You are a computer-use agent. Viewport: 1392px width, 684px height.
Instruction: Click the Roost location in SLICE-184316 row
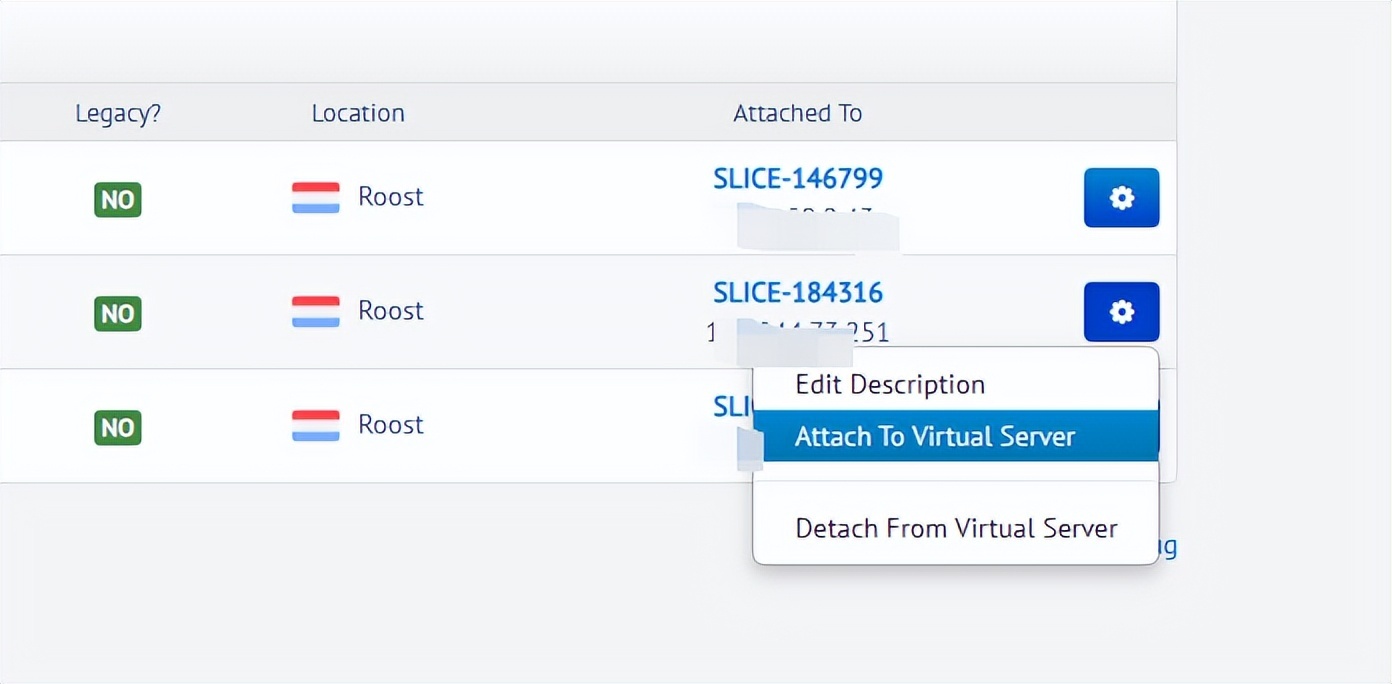[391, 311]
